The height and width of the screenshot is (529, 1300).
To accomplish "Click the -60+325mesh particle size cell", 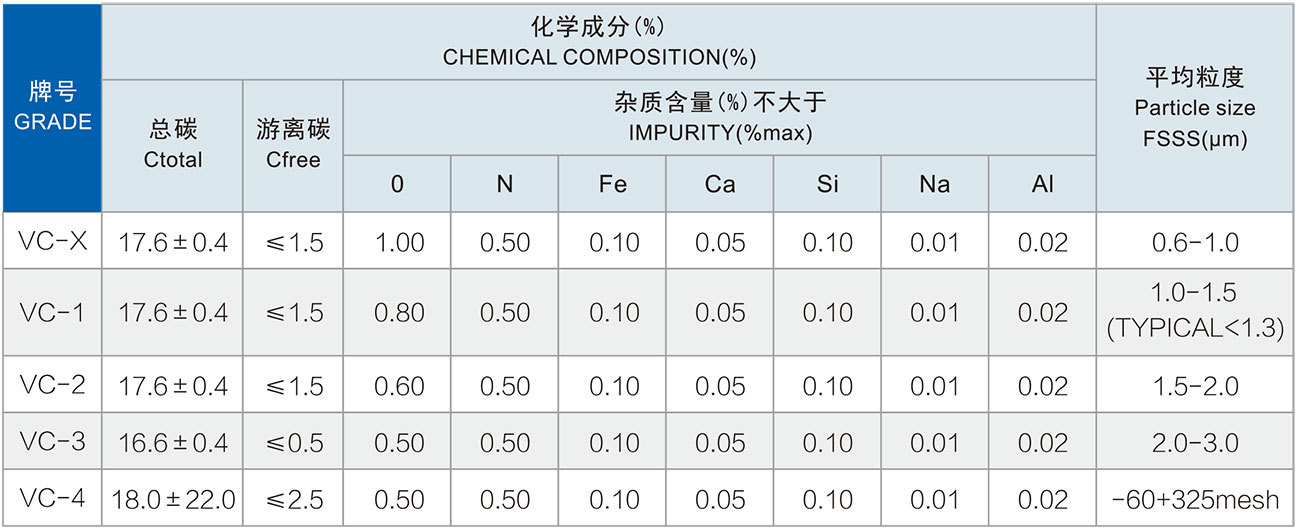I will 1195,499.
